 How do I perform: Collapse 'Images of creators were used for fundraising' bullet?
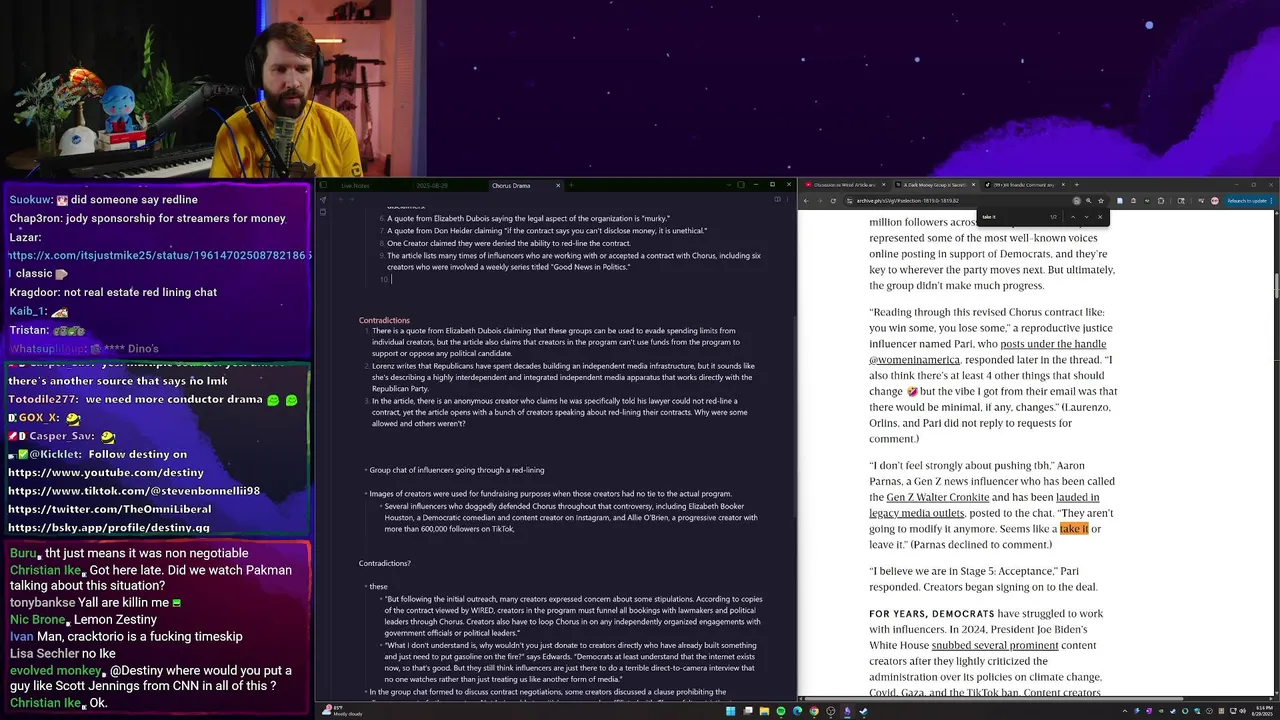click(364, 493)
